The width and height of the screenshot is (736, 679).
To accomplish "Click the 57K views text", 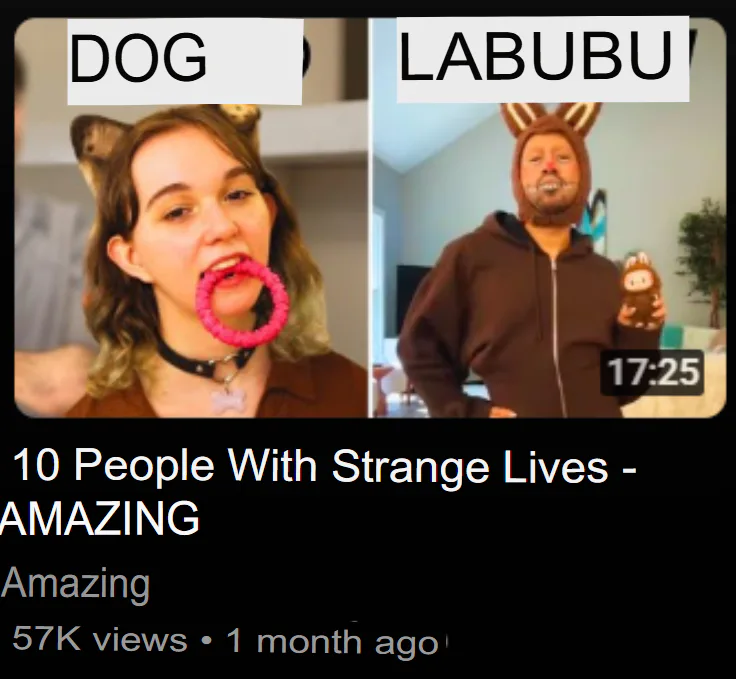I will point(100,639).
